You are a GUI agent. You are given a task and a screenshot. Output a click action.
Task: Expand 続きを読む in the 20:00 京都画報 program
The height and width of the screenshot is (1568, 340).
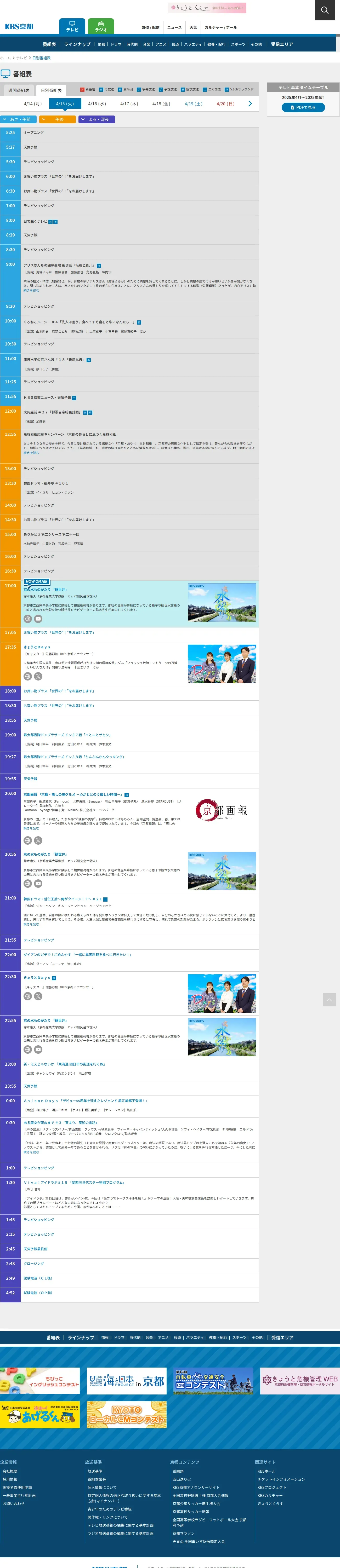pos(31,828)
